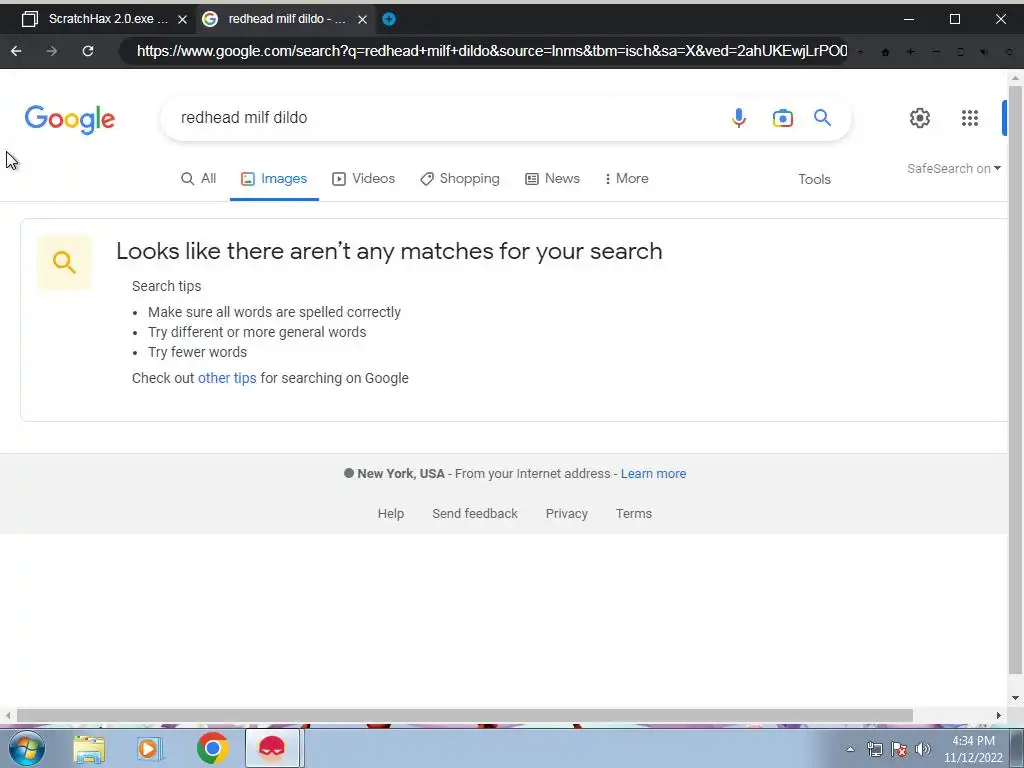Image resolution: width=1024 pixels, height=768 pixels.
Task: Open Google Chrome from the taskbar
Action: coord(212,748)
